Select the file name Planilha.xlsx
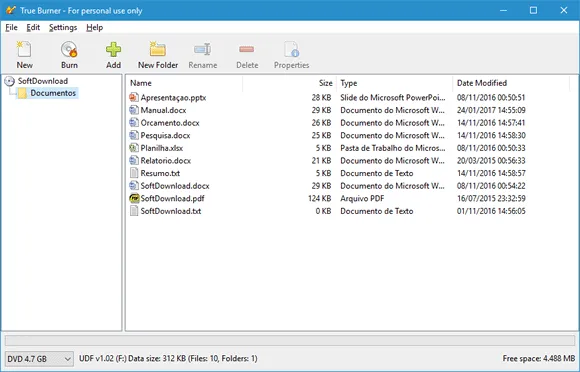 tap(162, 148)
